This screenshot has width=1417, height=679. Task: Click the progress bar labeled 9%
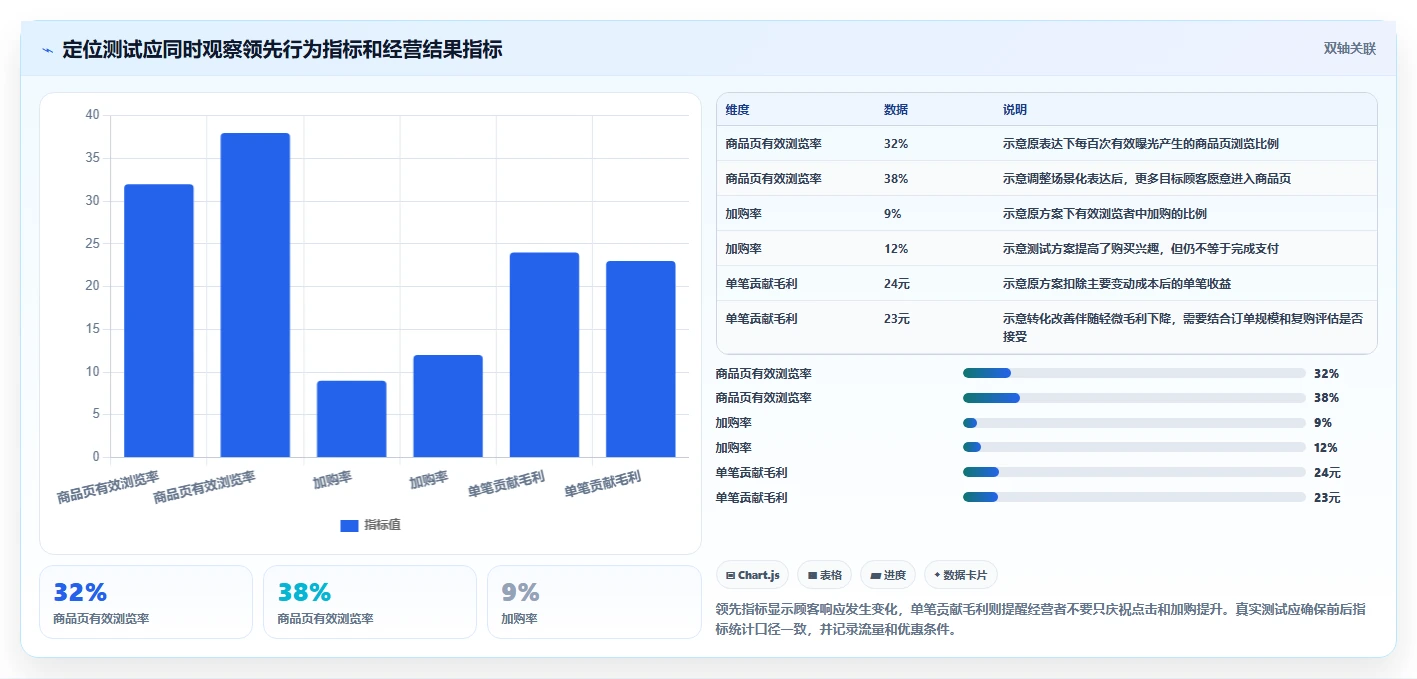point(1134,423)
